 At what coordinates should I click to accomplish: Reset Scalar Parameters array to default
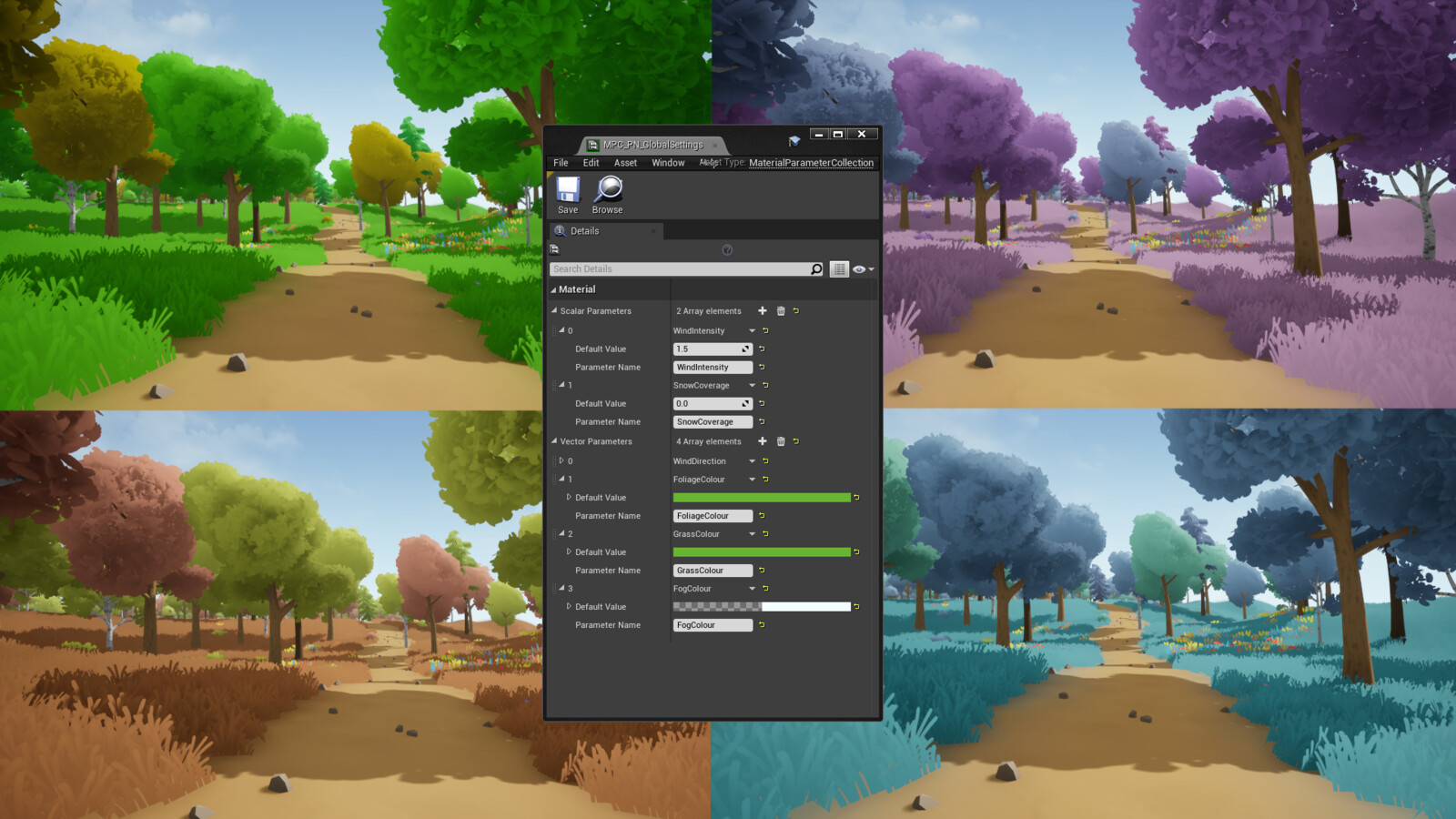pos(795,311)
